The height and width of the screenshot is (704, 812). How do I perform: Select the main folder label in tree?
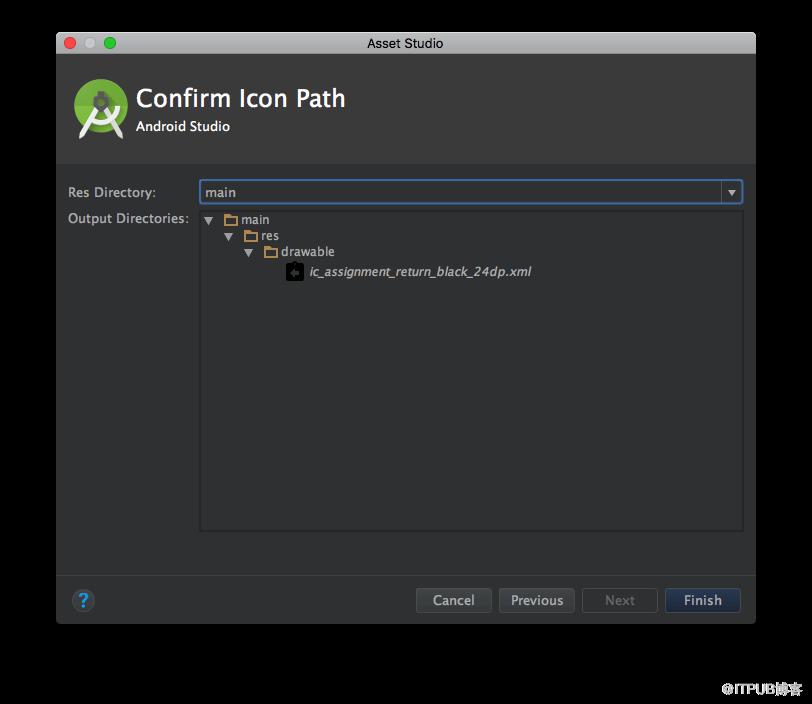[x=255, y=220]
